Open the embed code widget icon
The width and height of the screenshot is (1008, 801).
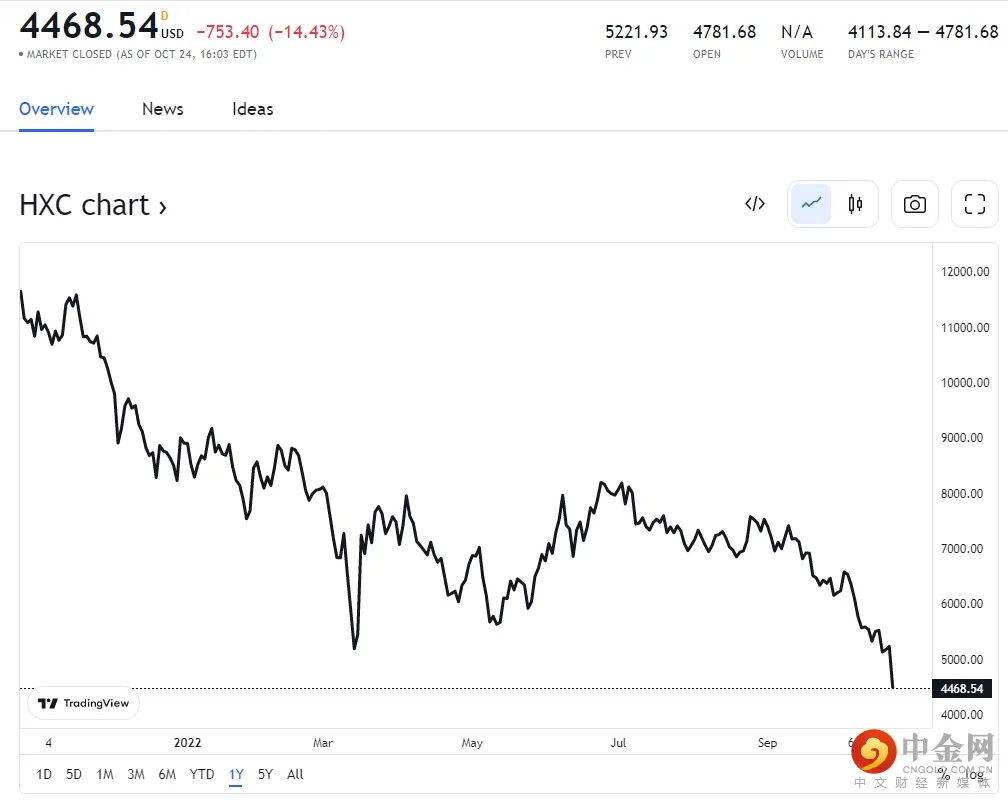point(755,204)
